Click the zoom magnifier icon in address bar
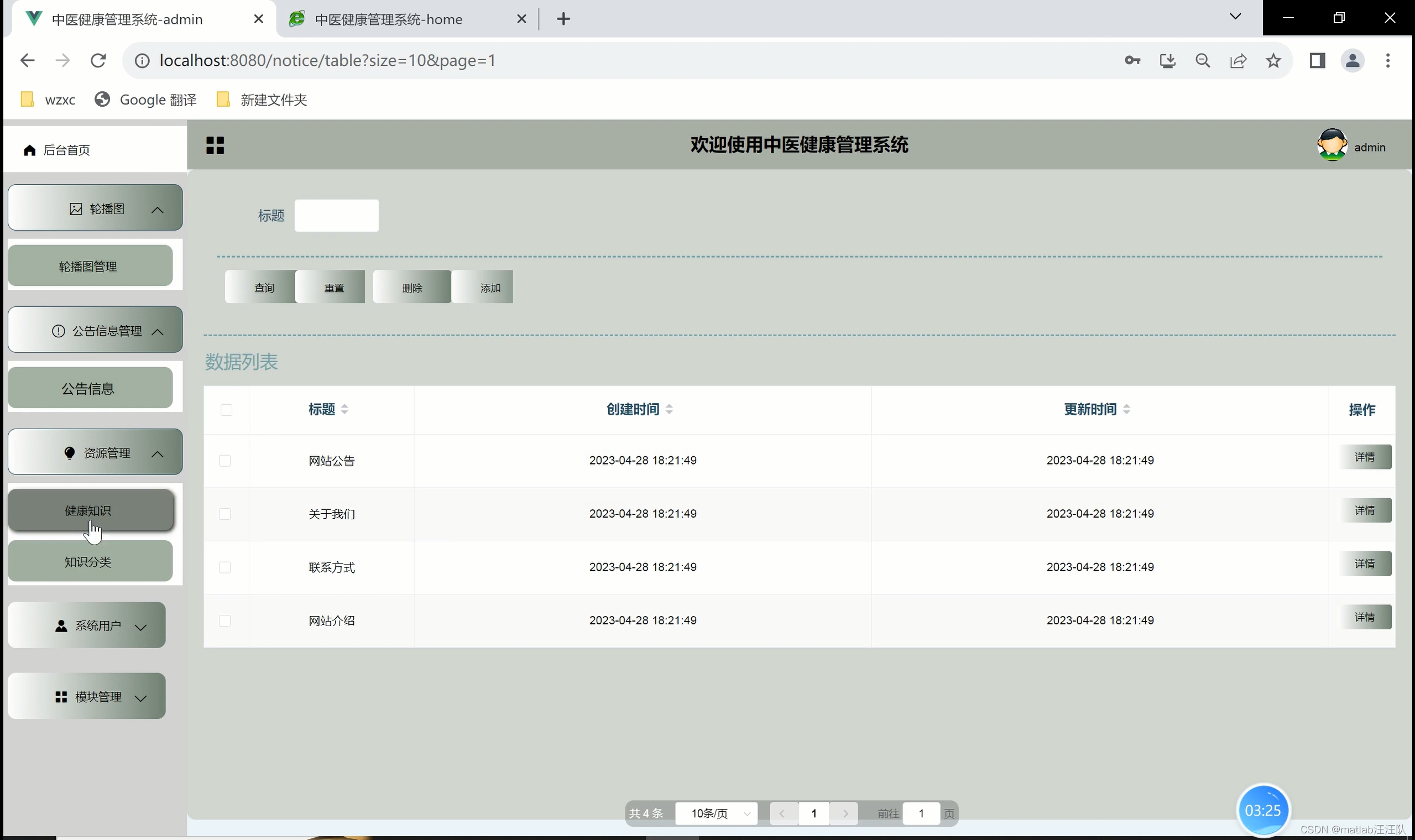Screen dimensions: 1415x840 point(1203,61)
